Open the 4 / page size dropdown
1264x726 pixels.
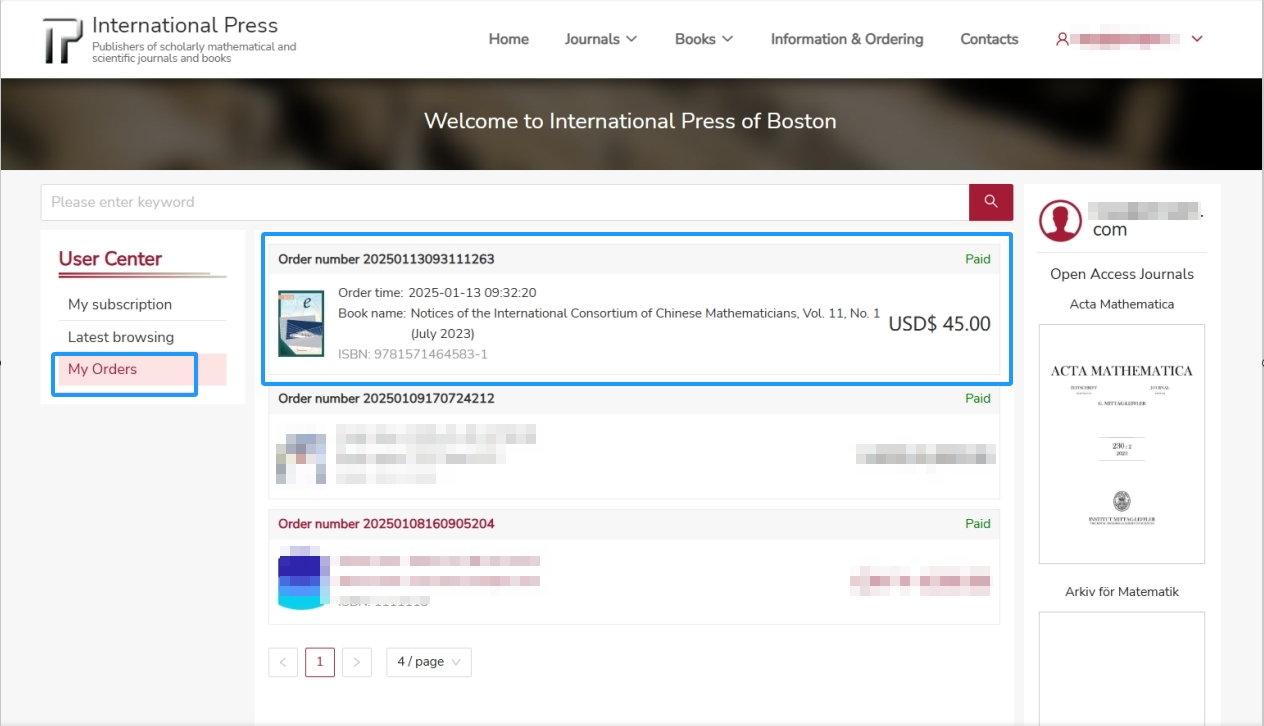(429, 662)
